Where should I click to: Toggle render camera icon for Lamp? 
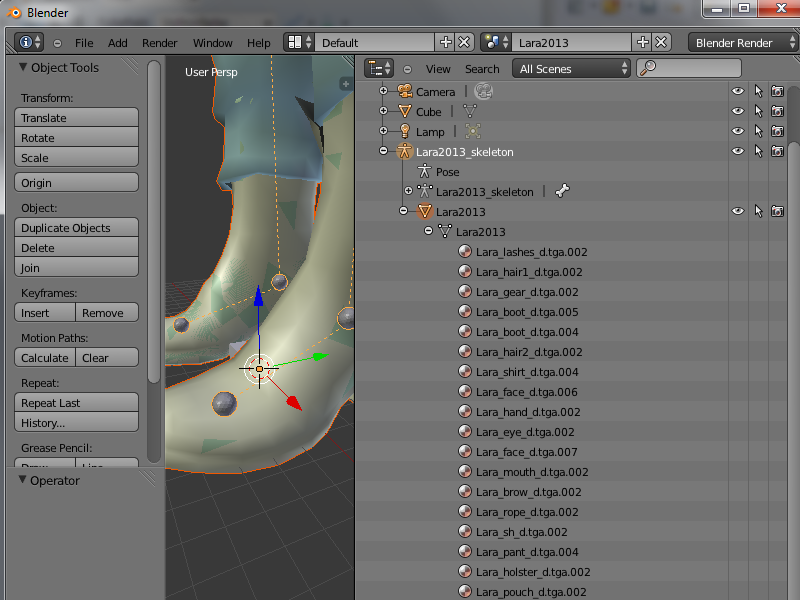777,131
